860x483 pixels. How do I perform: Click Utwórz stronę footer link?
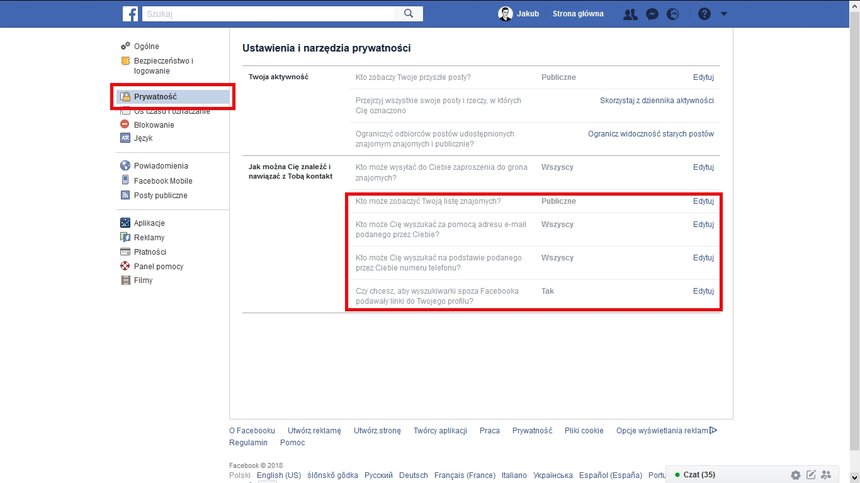click(x=377, y=430)
